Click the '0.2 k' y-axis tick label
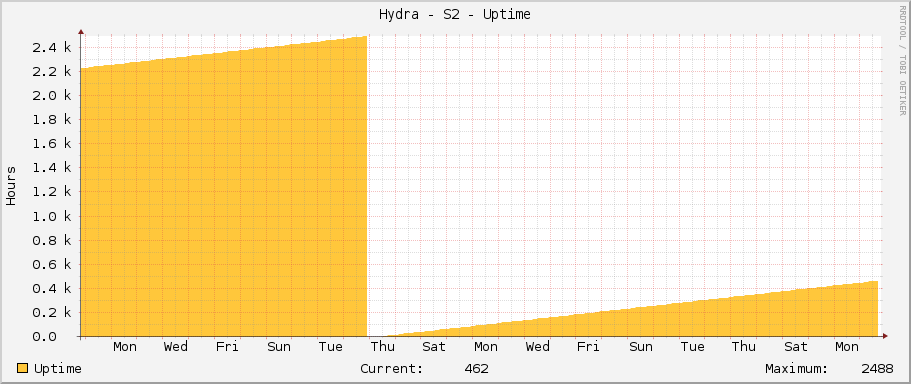This screenshot has width=911, height=384. coord(52,313)
